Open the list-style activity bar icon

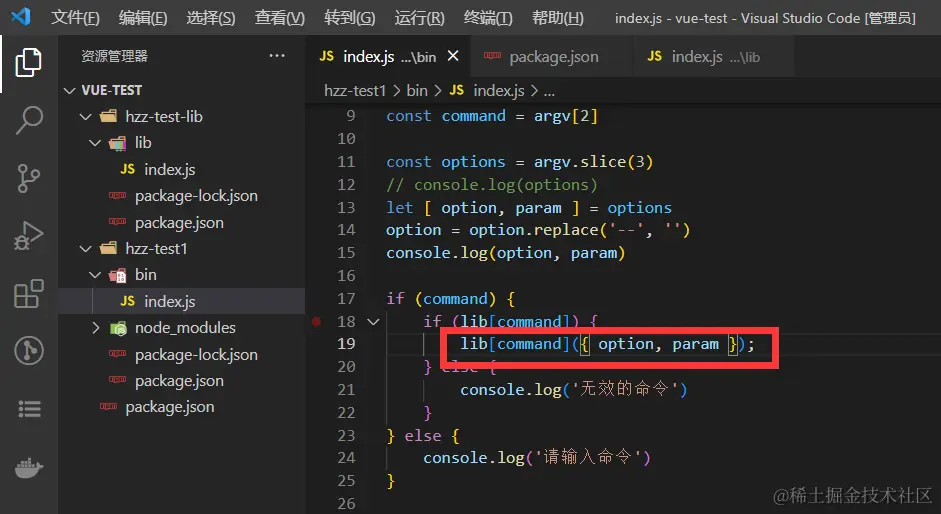[28, 409]
